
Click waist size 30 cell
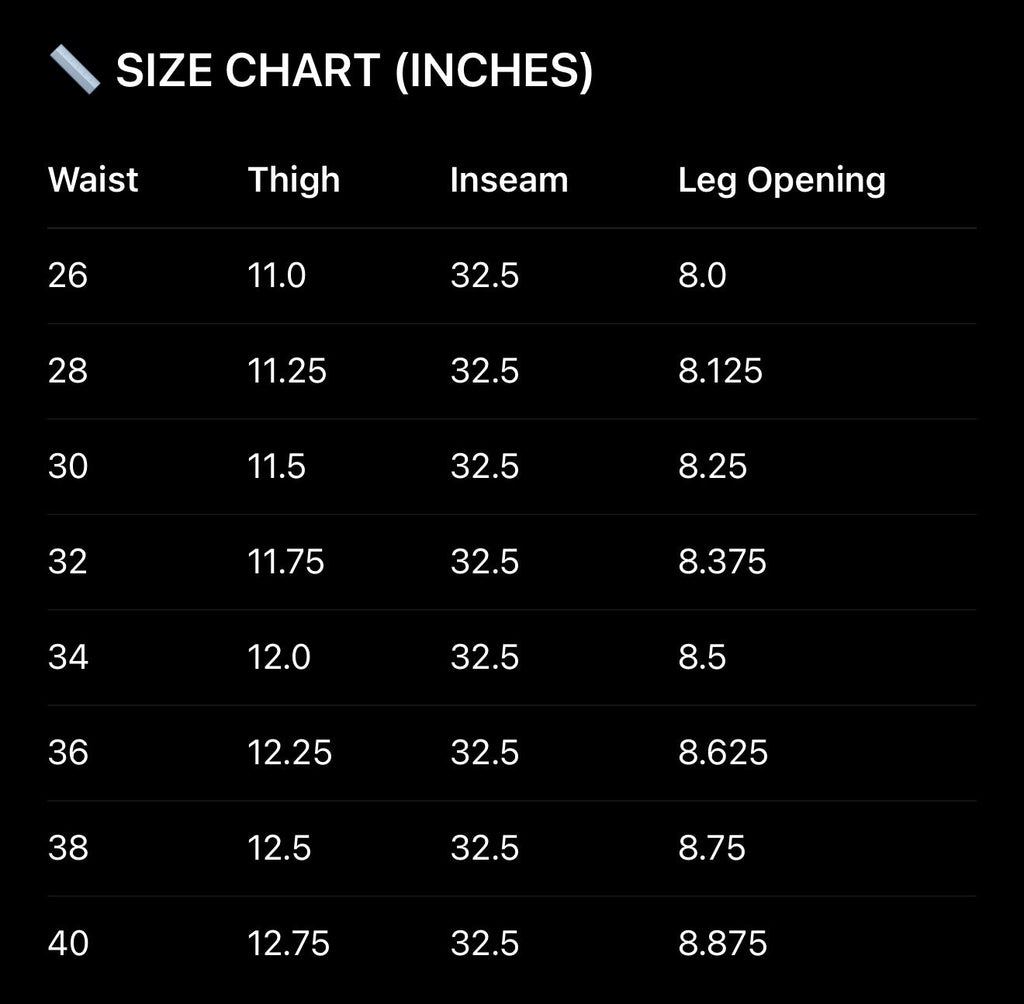pyautogui.click(x=68, y=466)
